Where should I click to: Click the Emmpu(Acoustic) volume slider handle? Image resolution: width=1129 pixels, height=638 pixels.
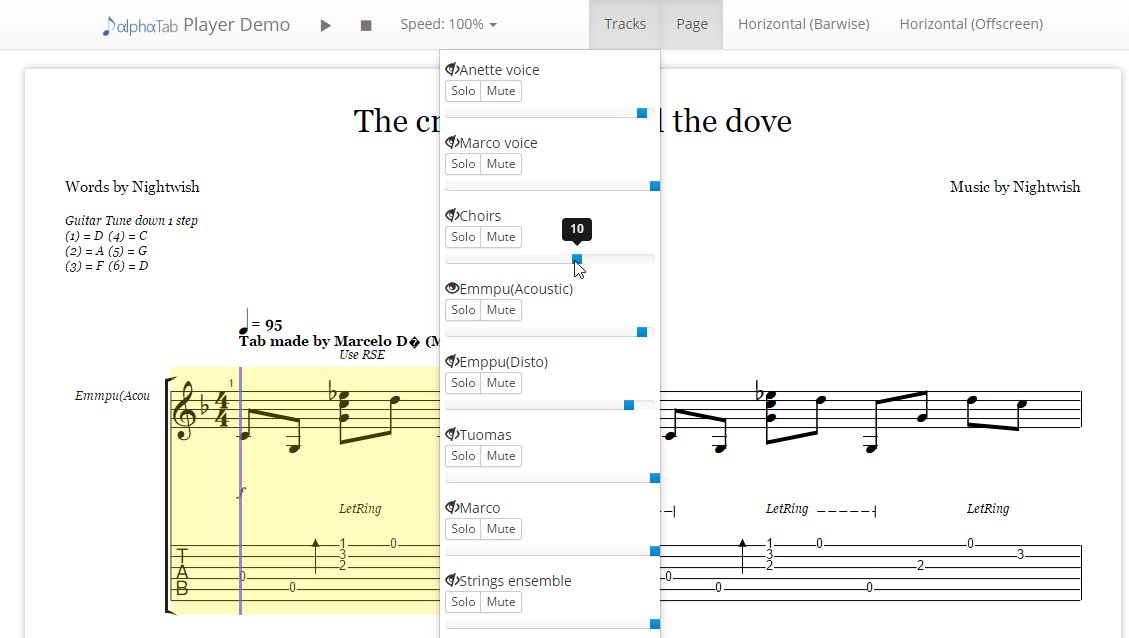pyautogui.click(x=642, y=332)
